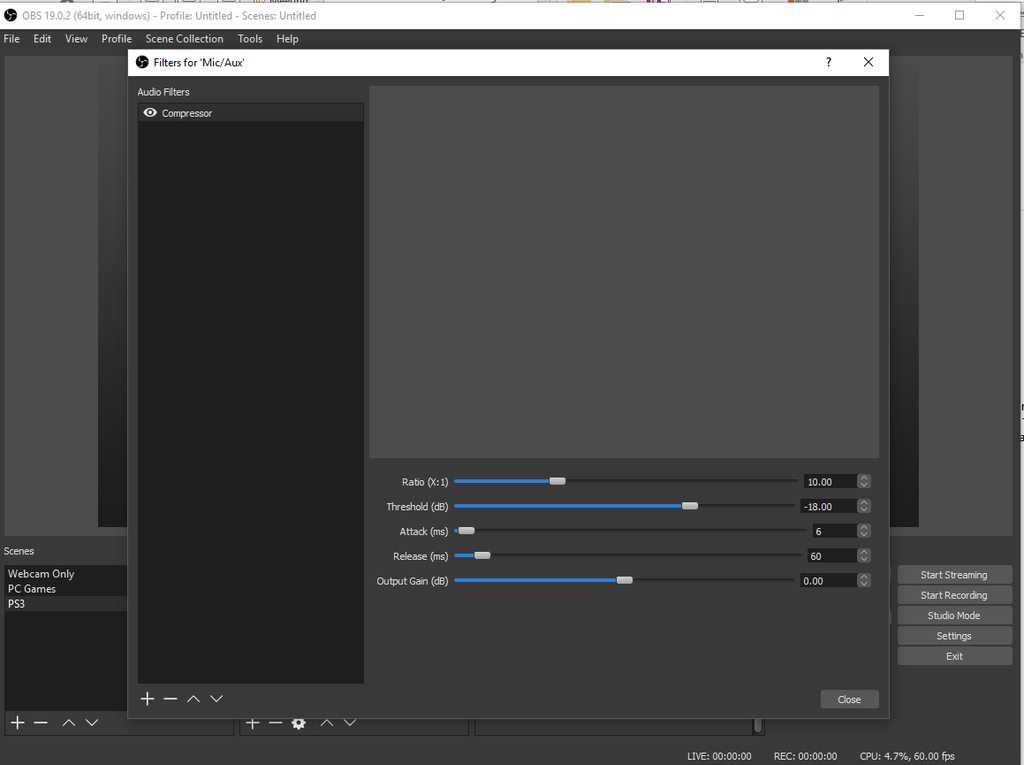Screen dimensions: 1024x765
Task: Select the Compressor filter in Audio Filters list
Action: [251, 113]
